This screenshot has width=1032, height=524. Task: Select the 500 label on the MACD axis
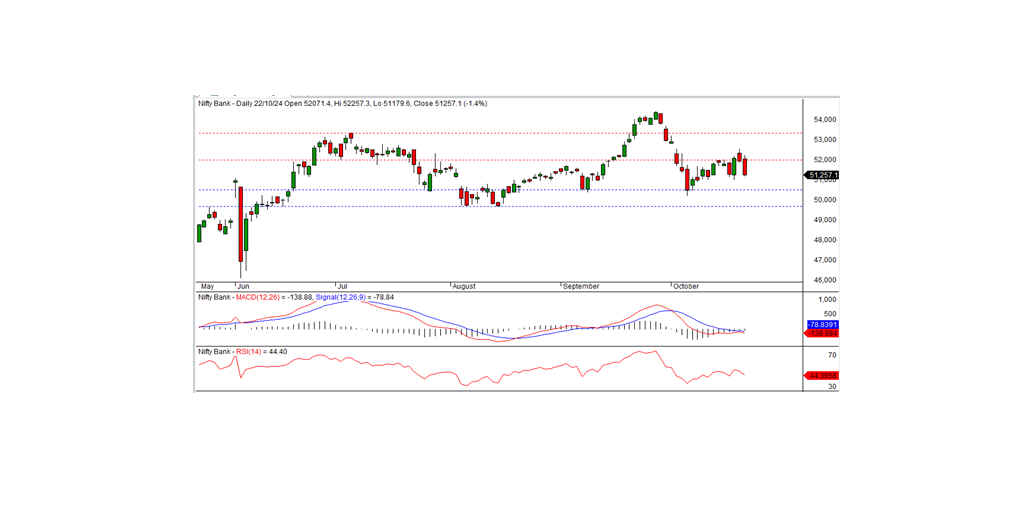point(829,314)
